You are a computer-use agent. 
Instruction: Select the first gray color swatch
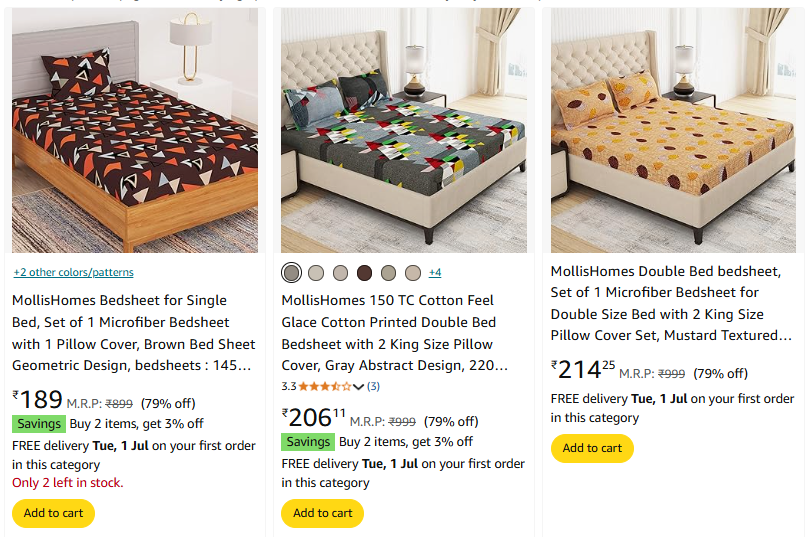coord(291,273)
